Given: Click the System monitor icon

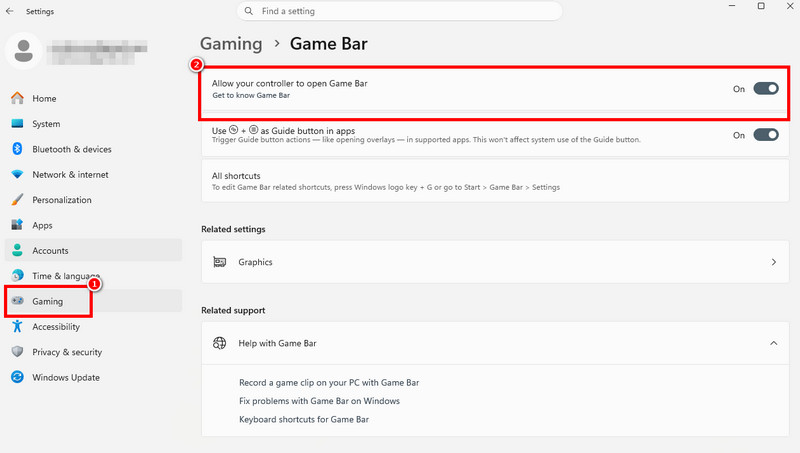Looking at the screenshot, I should (x=17, y=123).
